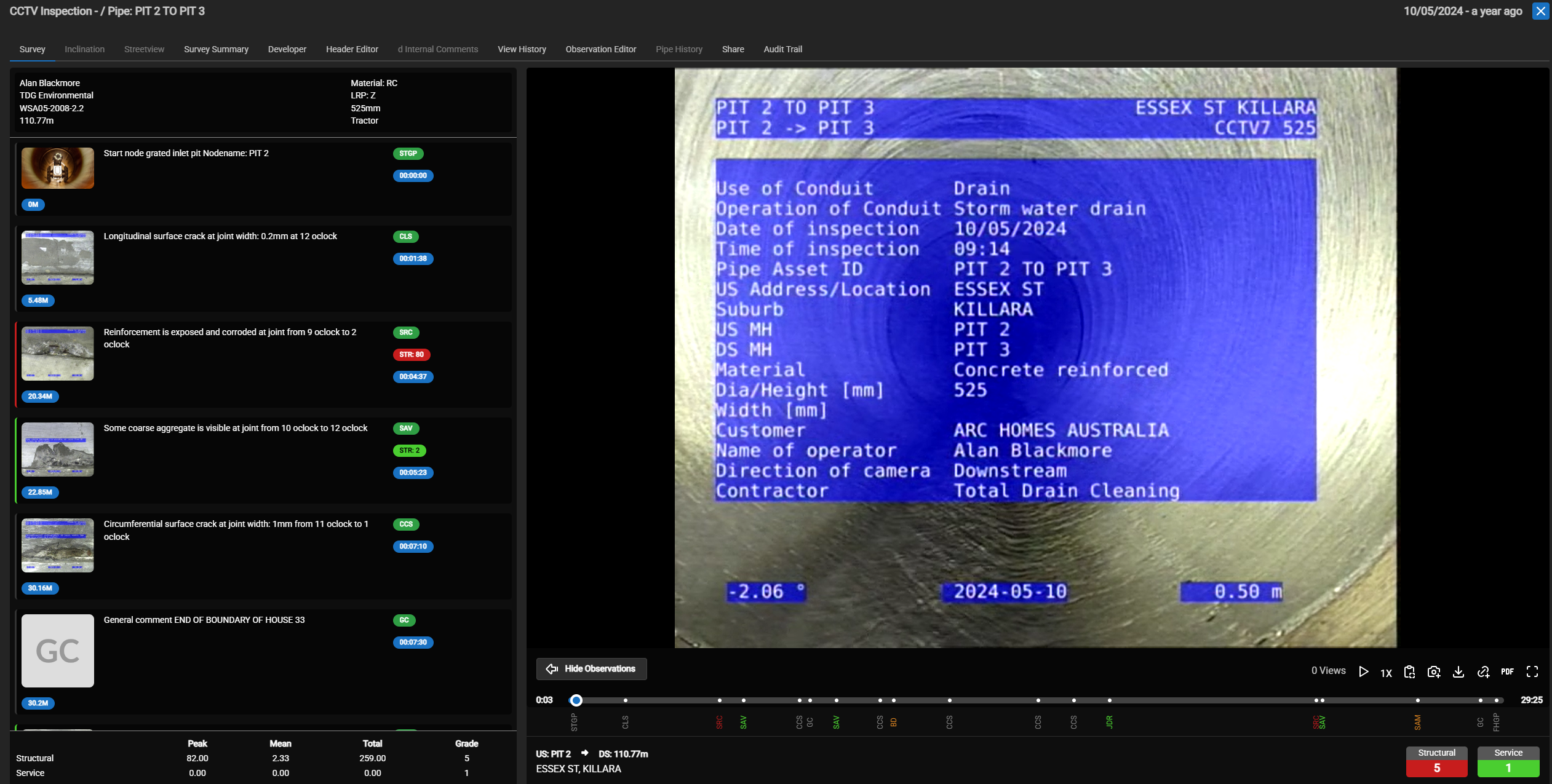
Task: Click the add link icon
Action: click(x=1483, y=671)
